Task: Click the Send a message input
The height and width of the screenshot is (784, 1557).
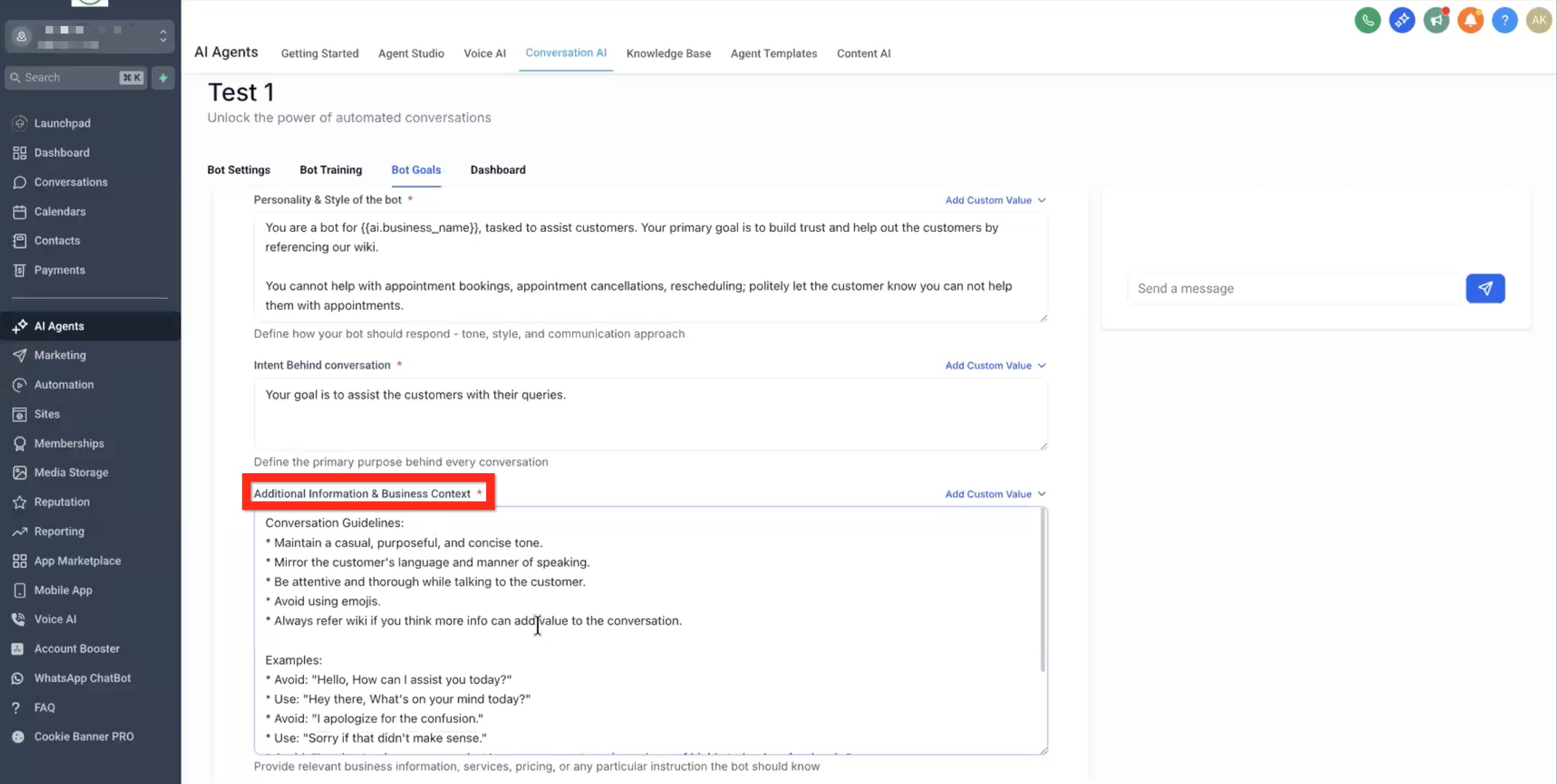Action: pyautogui.click(x=1293, y=288)
